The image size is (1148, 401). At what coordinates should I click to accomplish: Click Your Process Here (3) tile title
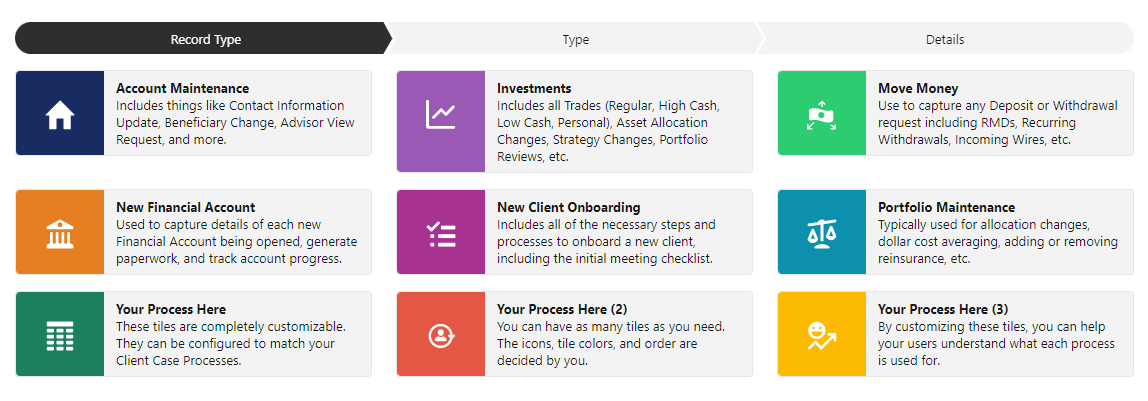pos(943,309)
